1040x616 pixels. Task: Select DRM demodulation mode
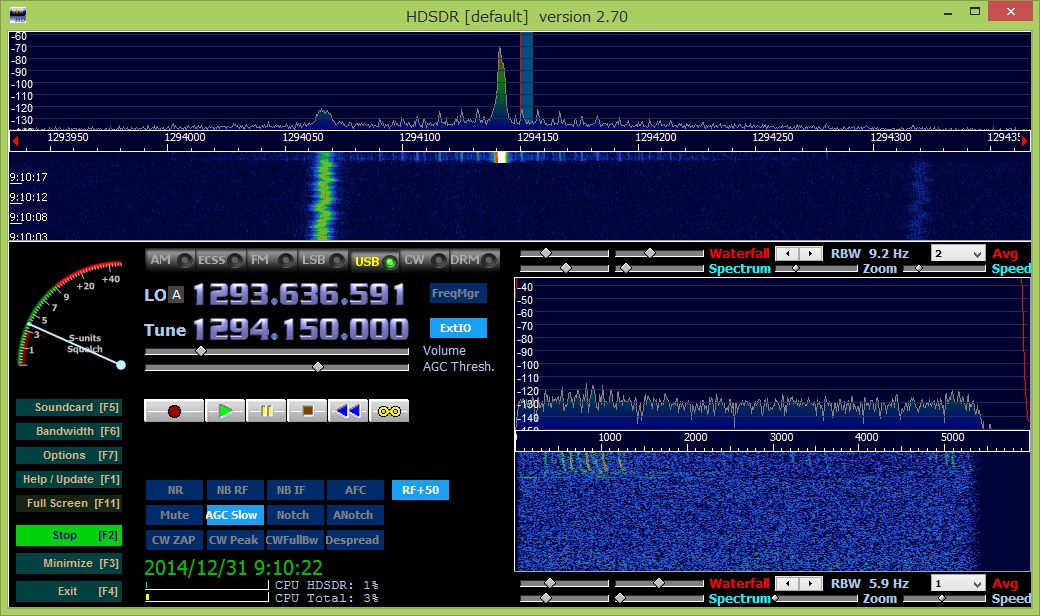click(x=474, y=260)
